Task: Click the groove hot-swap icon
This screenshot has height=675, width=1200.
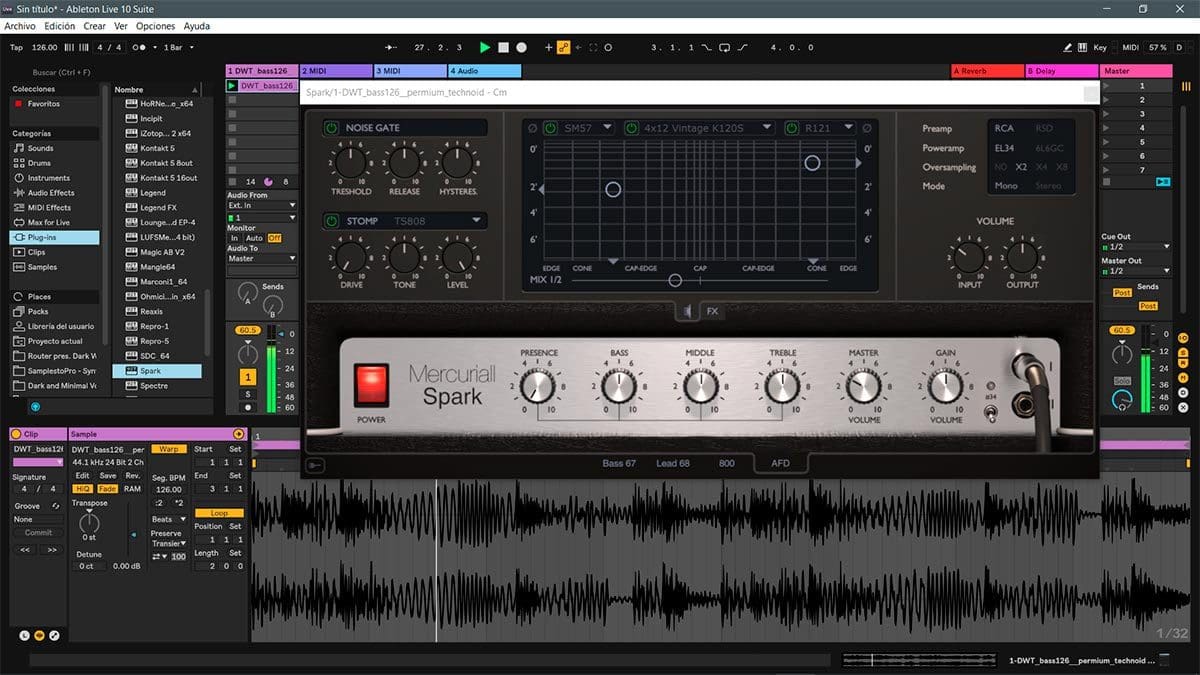Action: point(56,506)
